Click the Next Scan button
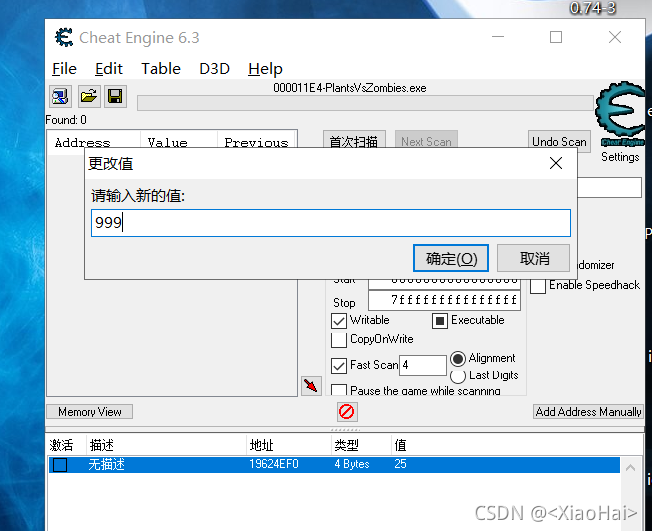Viewport: 652px width, 531px height. (x=426, y=141)
